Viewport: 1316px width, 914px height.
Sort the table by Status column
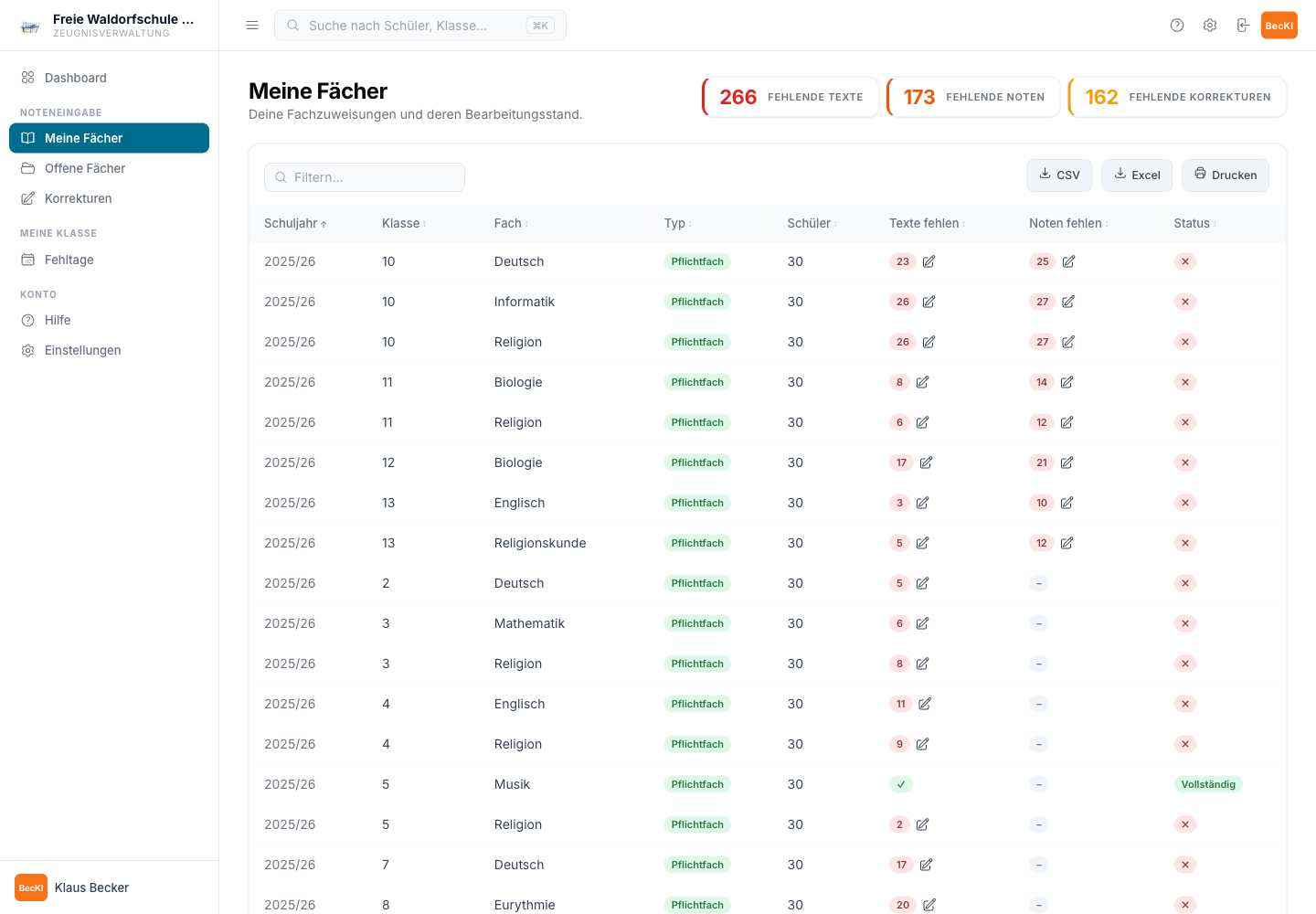click(x=1195, y=223)
